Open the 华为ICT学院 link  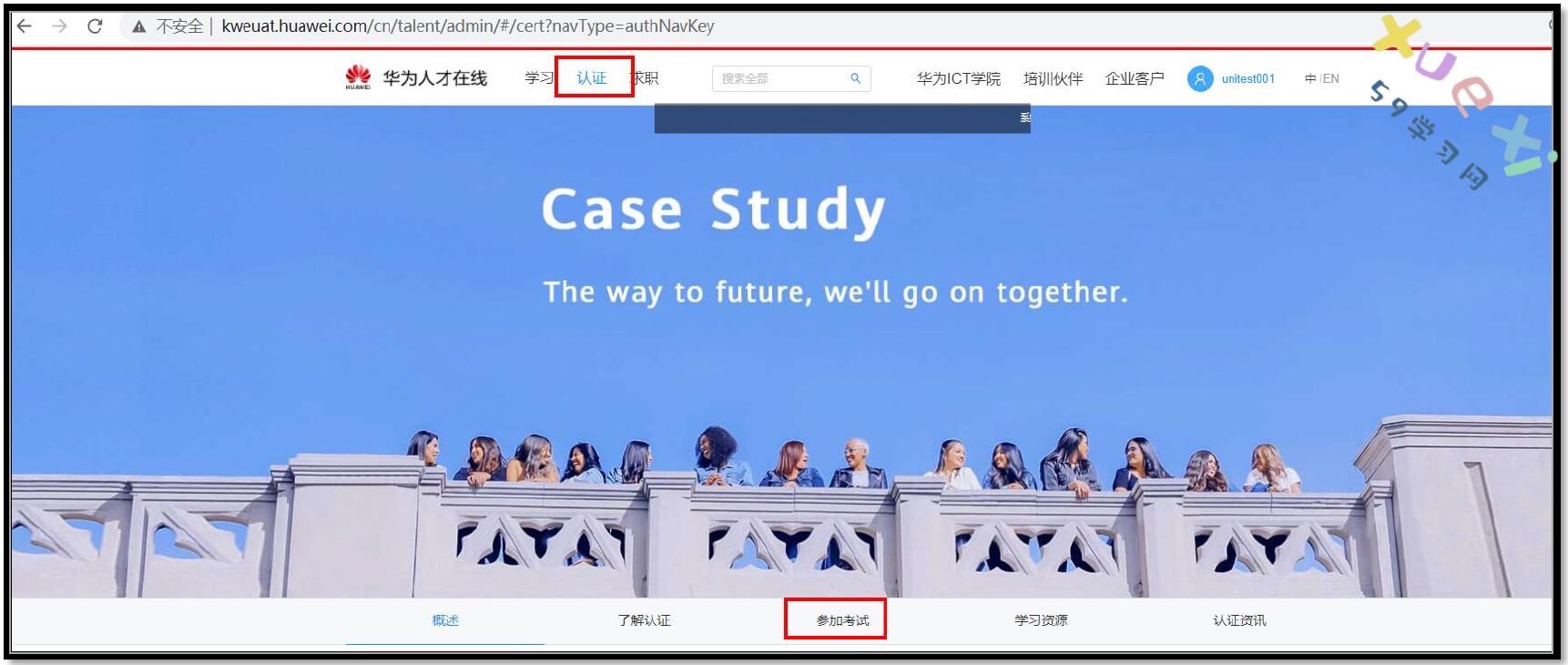coord(958,78)
